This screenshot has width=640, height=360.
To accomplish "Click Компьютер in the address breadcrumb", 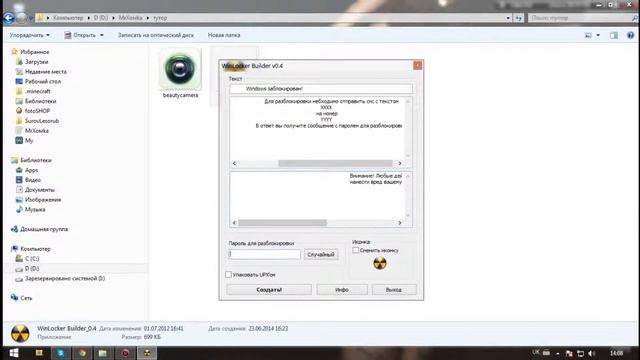I will click(68, 18).
